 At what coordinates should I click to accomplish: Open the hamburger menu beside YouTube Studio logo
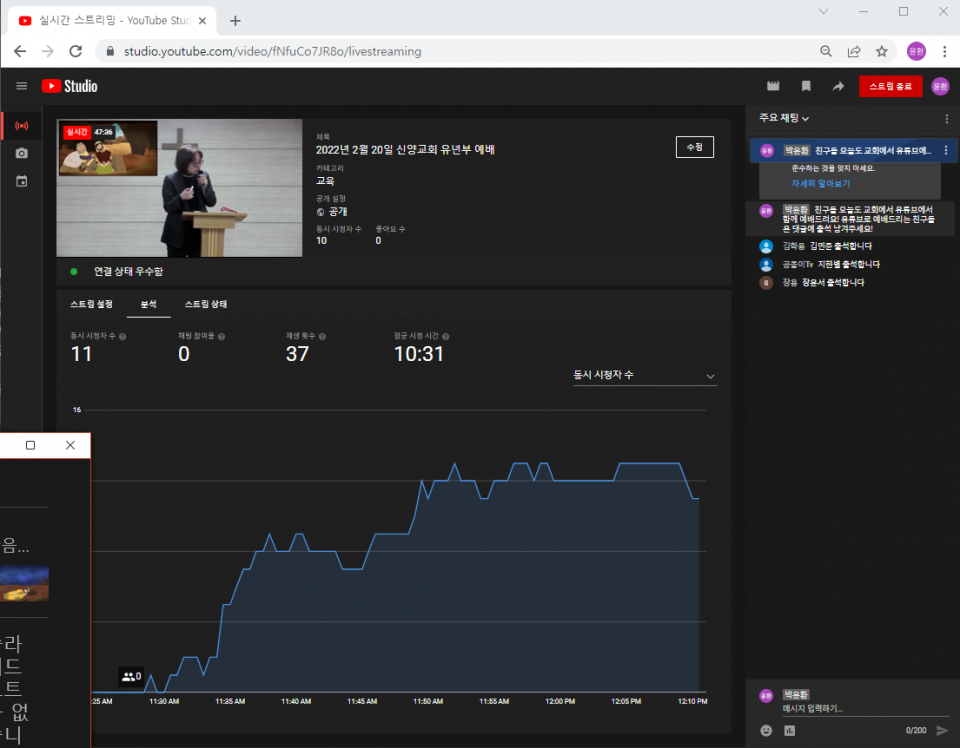point(22,86)
